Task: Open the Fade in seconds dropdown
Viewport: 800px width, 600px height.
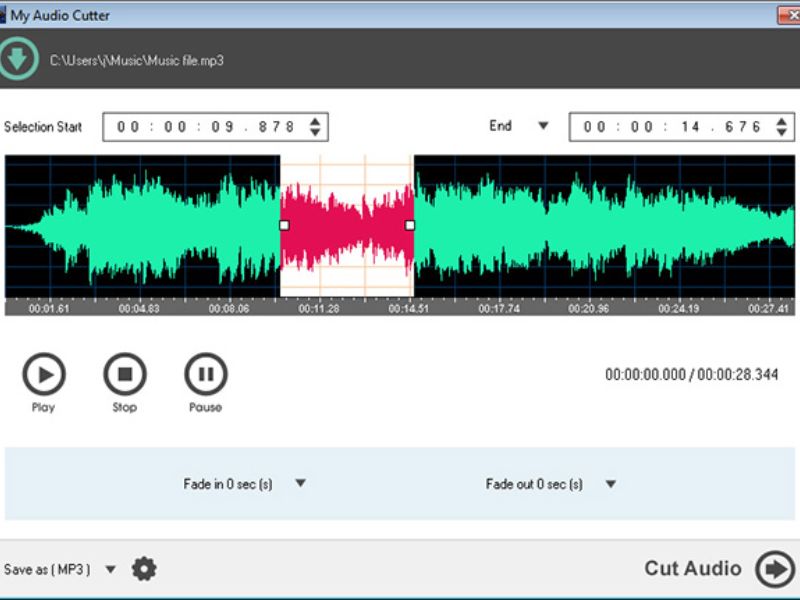Action: [x=300, y=483]
